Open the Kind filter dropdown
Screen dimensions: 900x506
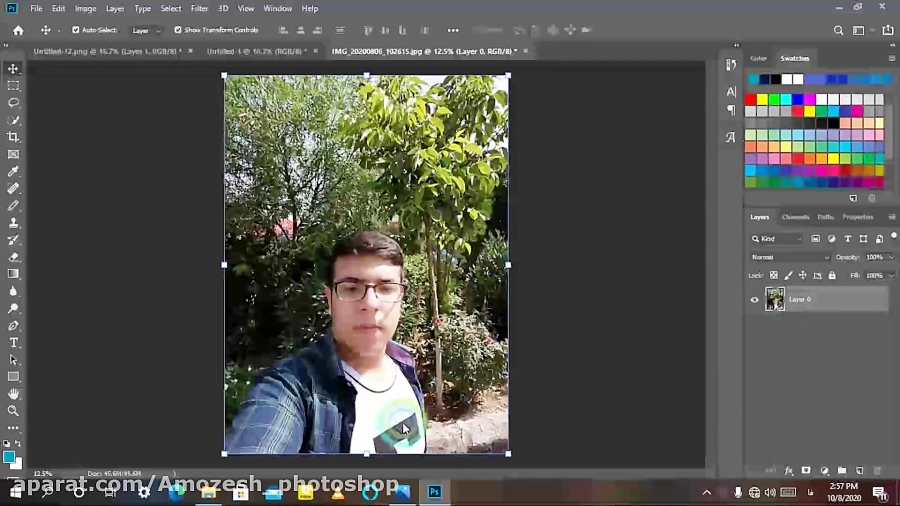[x=777, y=239]
